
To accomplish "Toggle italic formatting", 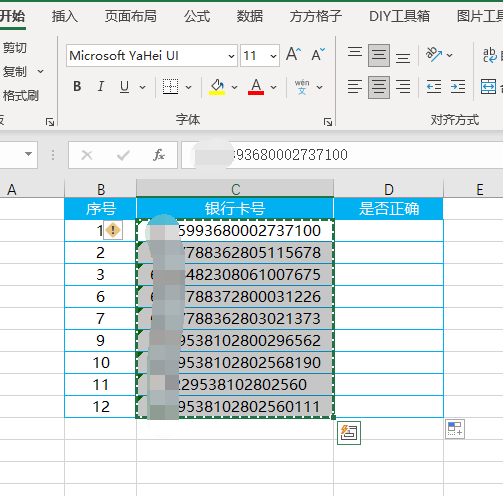I will pyautogui.click(x=101, y=87).
